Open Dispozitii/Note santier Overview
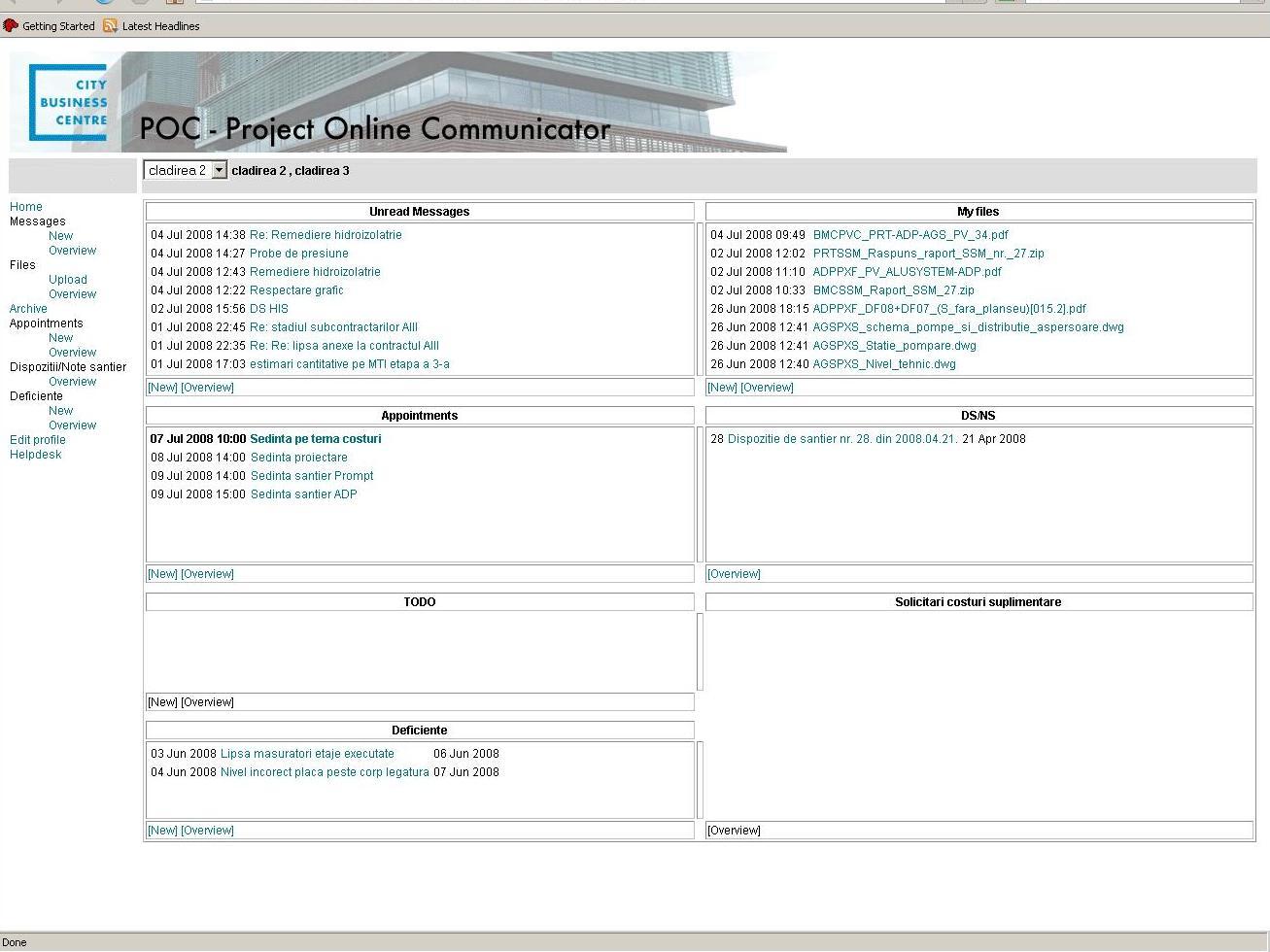The image size is (1270, 952). click(73, 382)
